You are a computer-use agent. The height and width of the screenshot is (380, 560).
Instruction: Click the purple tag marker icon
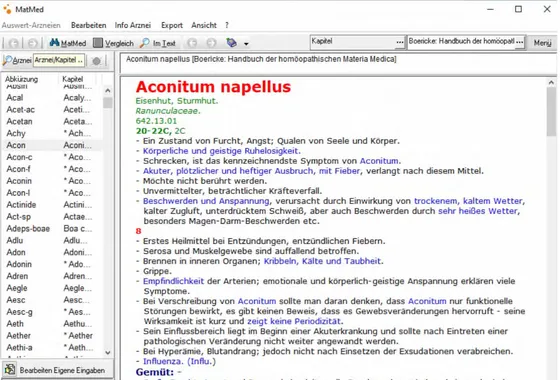(x=231, y=43)
